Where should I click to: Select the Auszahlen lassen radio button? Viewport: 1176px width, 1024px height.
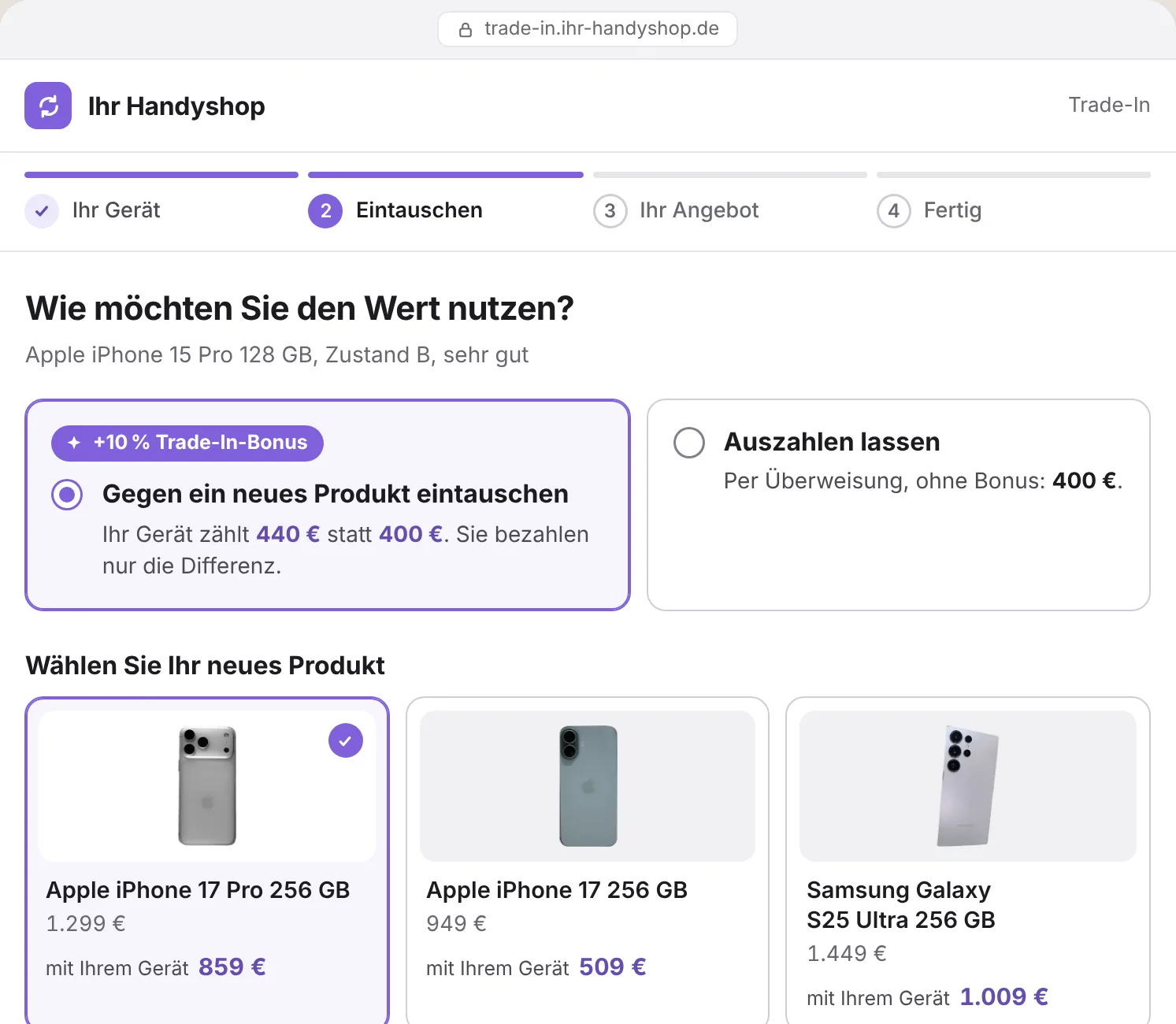click(689, 443)
